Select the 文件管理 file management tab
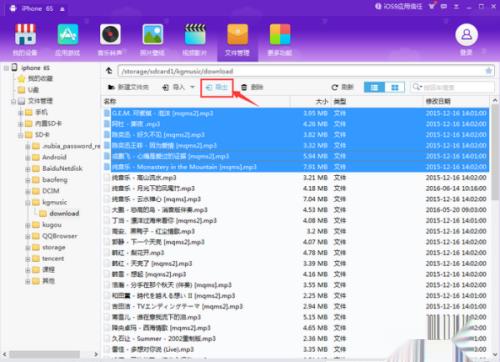The image size is (500, 362). [237, 39]
